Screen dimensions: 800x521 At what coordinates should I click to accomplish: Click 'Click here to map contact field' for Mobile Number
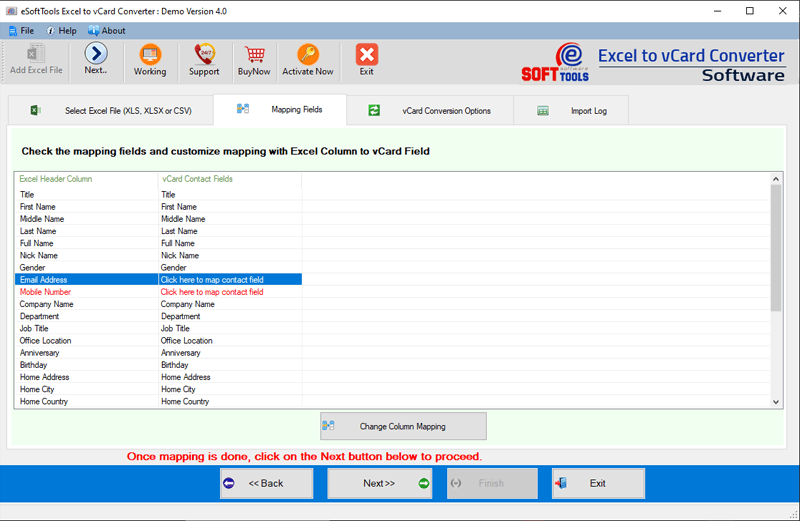point(212,292)
